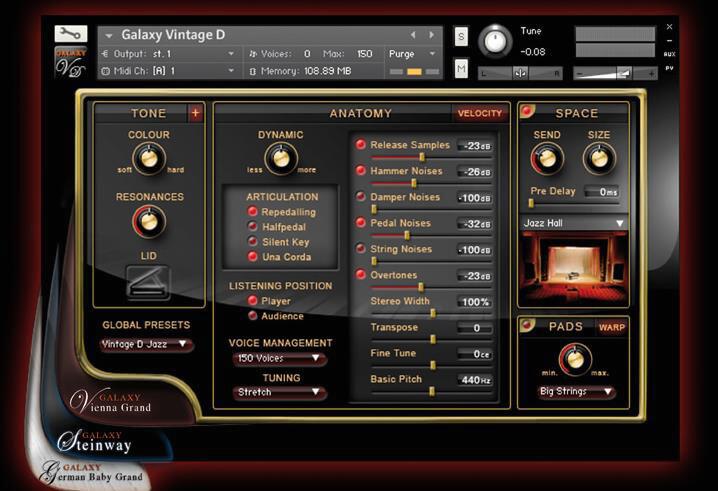The image size is (718, 491).
Task: Open the VELOCITY tab
Action: (480, 113)
